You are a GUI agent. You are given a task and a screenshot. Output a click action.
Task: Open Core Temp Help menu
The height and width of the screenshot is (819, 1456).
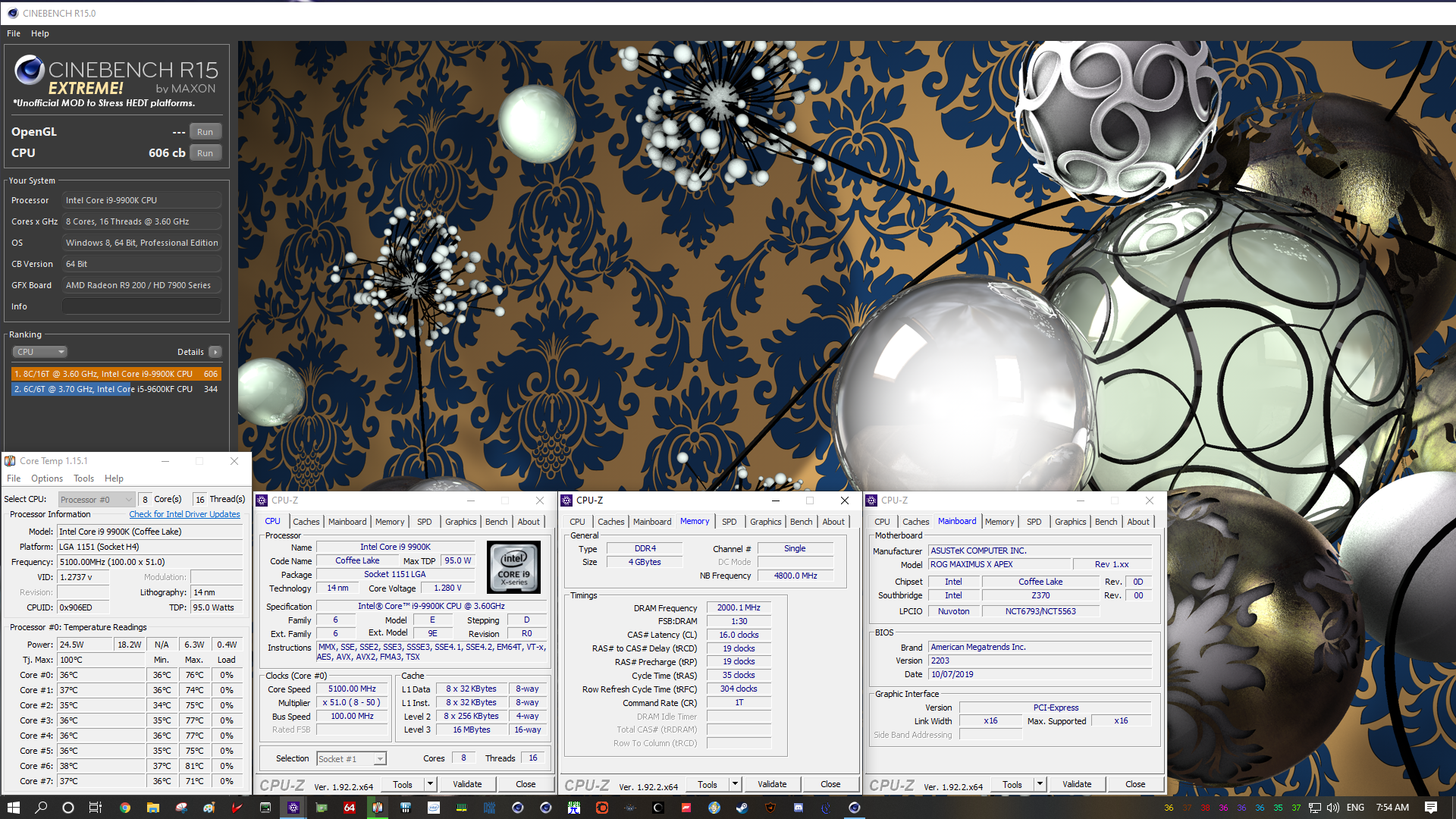point(114,479)
